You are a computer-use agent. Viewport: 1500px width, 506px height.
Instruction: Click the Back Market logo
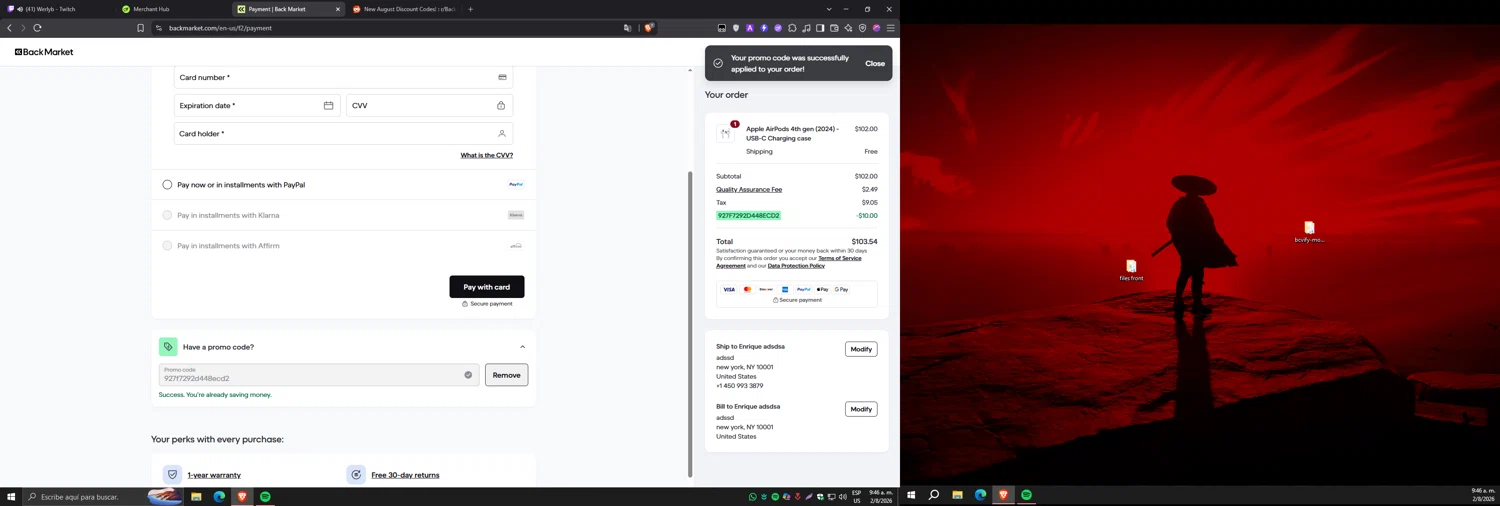[44, 52]
